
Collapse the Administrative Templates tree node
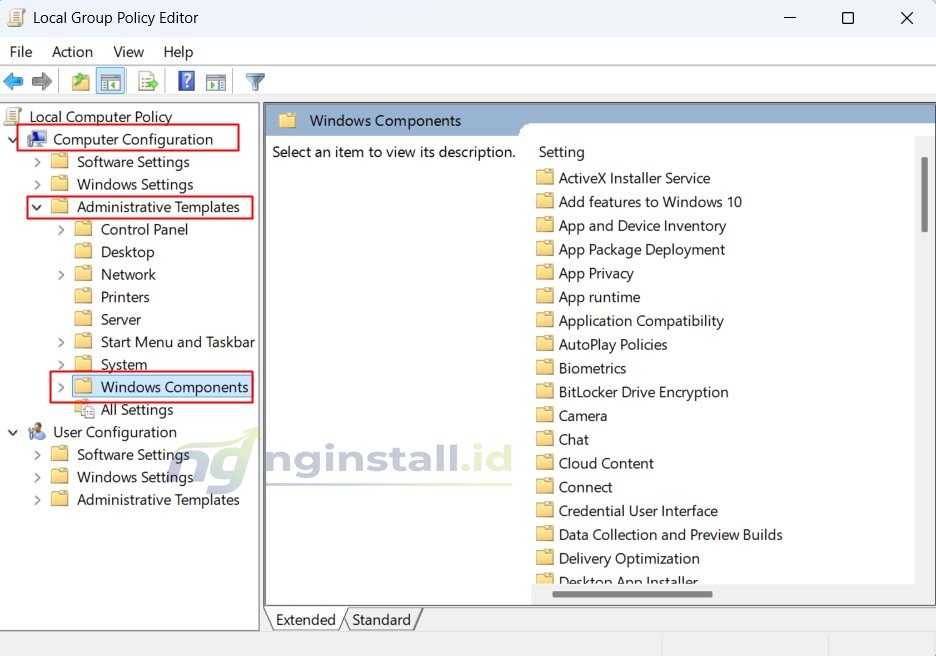click(x=36, y=207)
